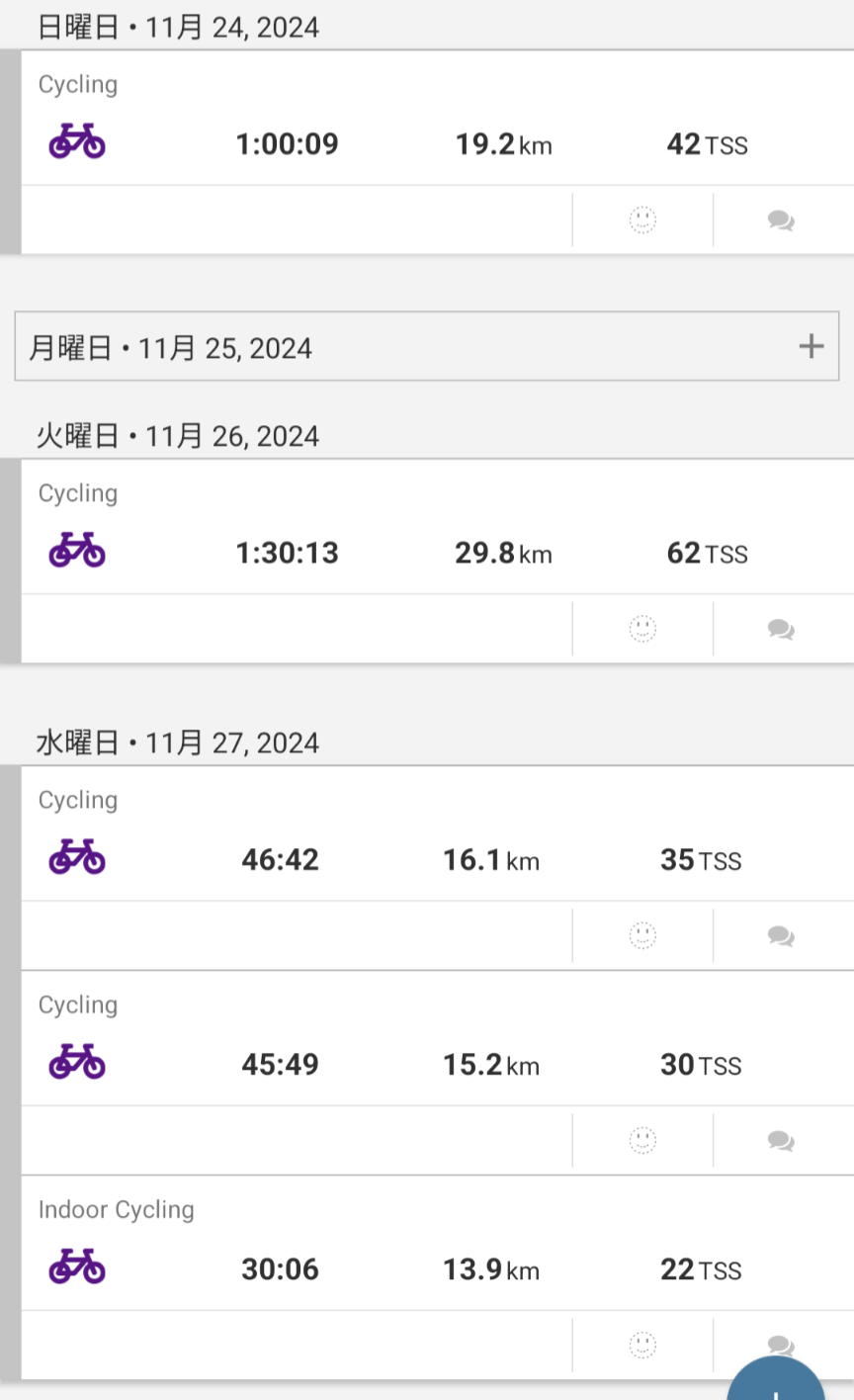Open the 45:49 Cycling workout

(x=281, y=1064)
